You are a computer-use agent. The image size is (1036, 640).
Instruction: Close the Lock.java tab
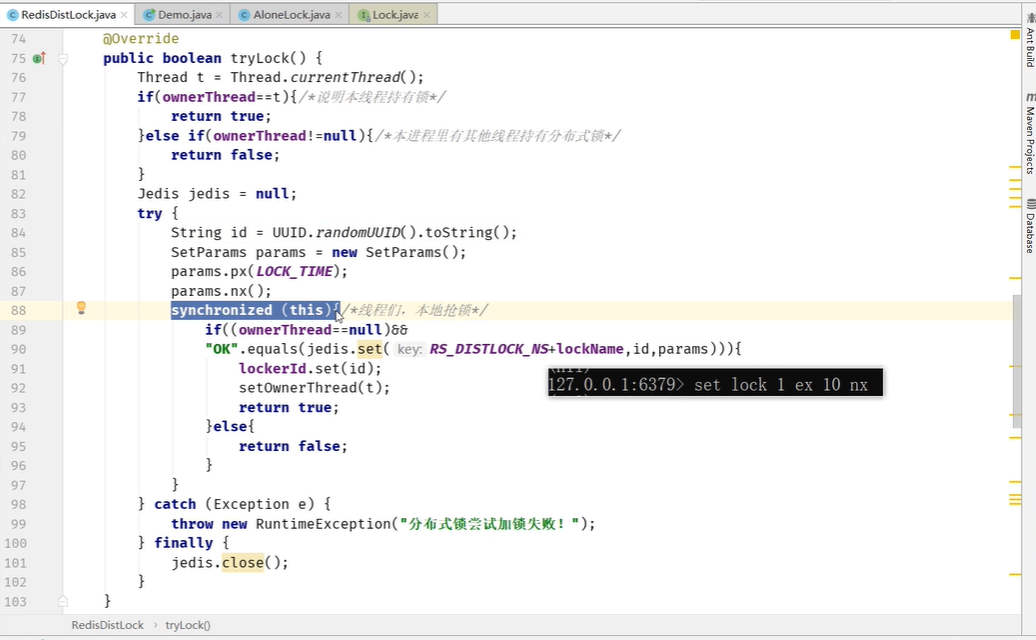coord(427,15)
